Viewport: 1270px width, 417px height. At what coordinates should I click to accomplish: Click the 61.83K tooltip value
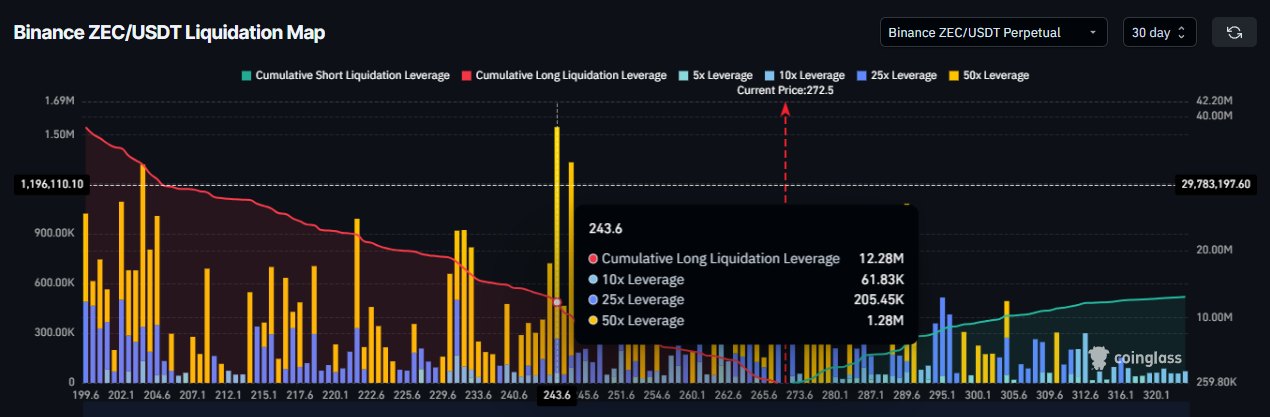pos(881,279)
